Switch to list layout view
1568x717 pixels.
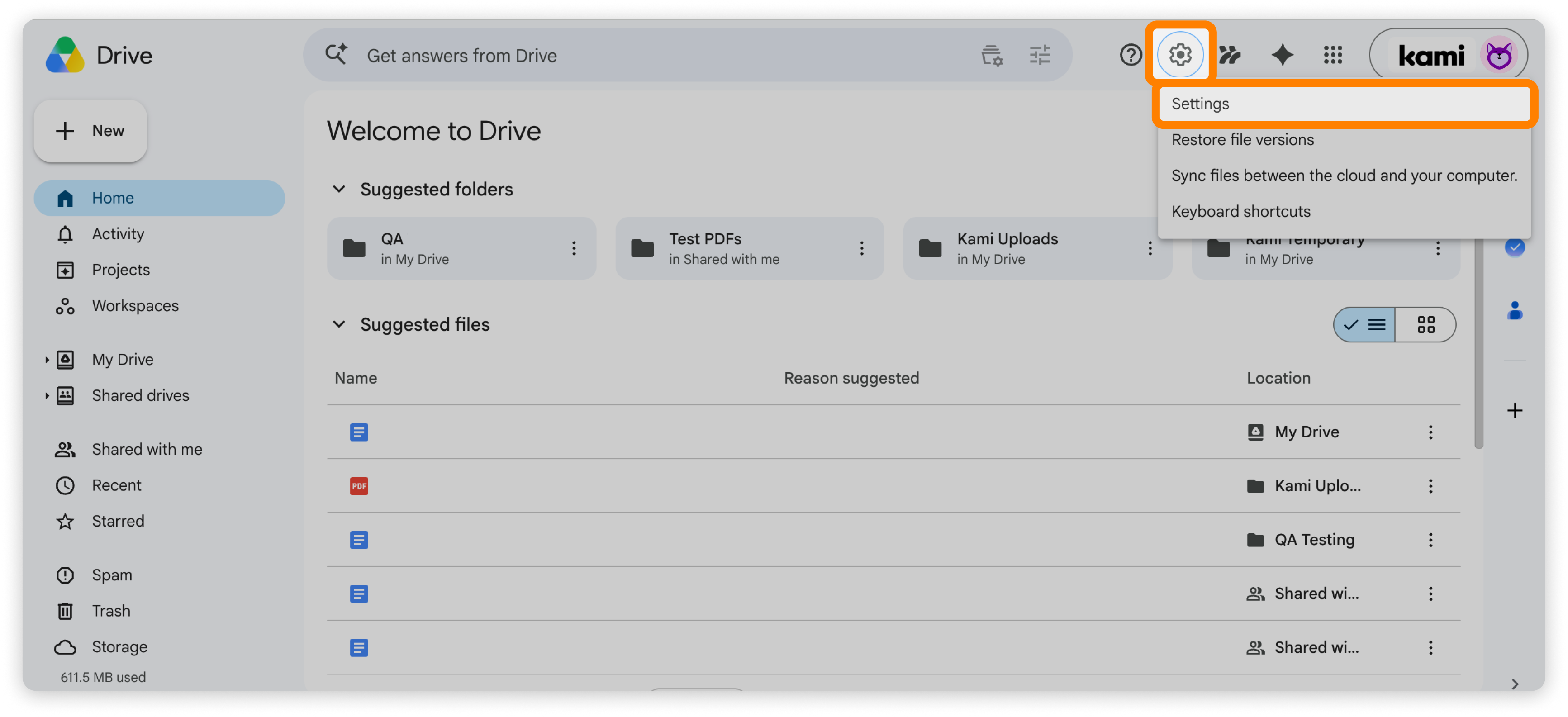(1364, 325)
